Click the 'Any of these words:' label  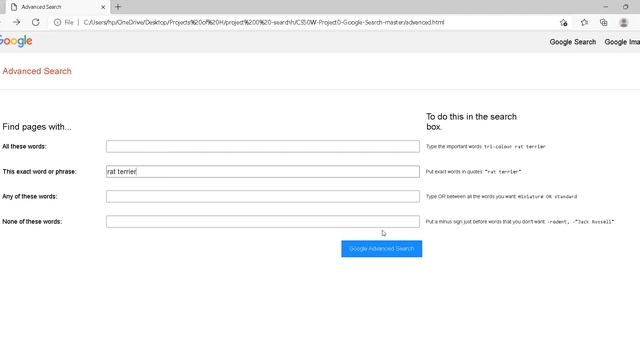click(30, 196)
